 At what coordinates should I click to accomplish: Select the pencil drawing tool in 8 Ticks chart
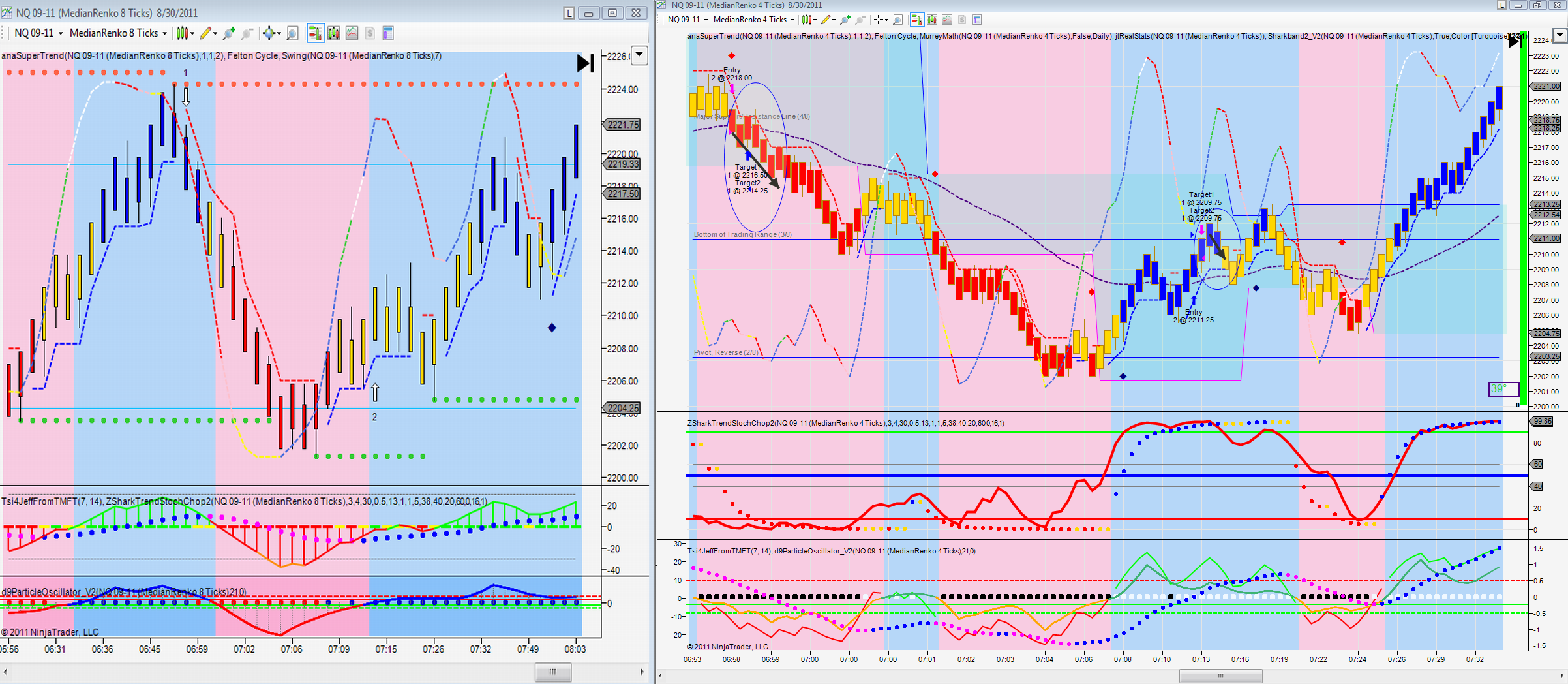tap(205, 33)
